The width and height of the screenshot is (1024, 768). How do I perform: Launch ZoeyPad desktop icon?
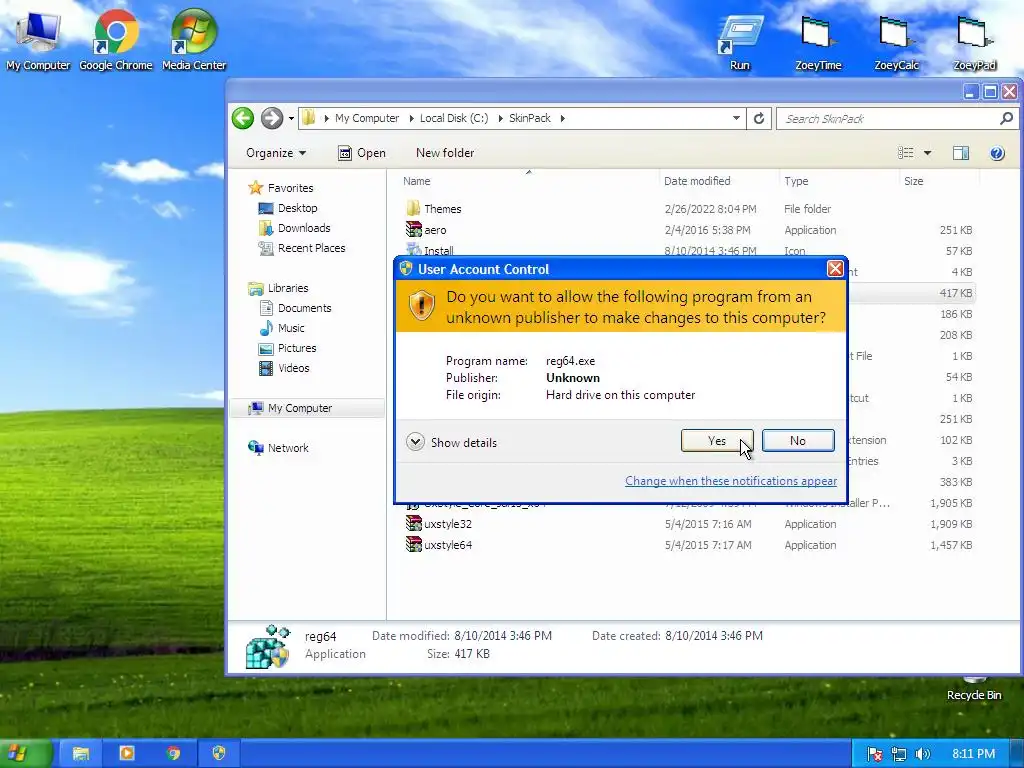pos(974,43)
